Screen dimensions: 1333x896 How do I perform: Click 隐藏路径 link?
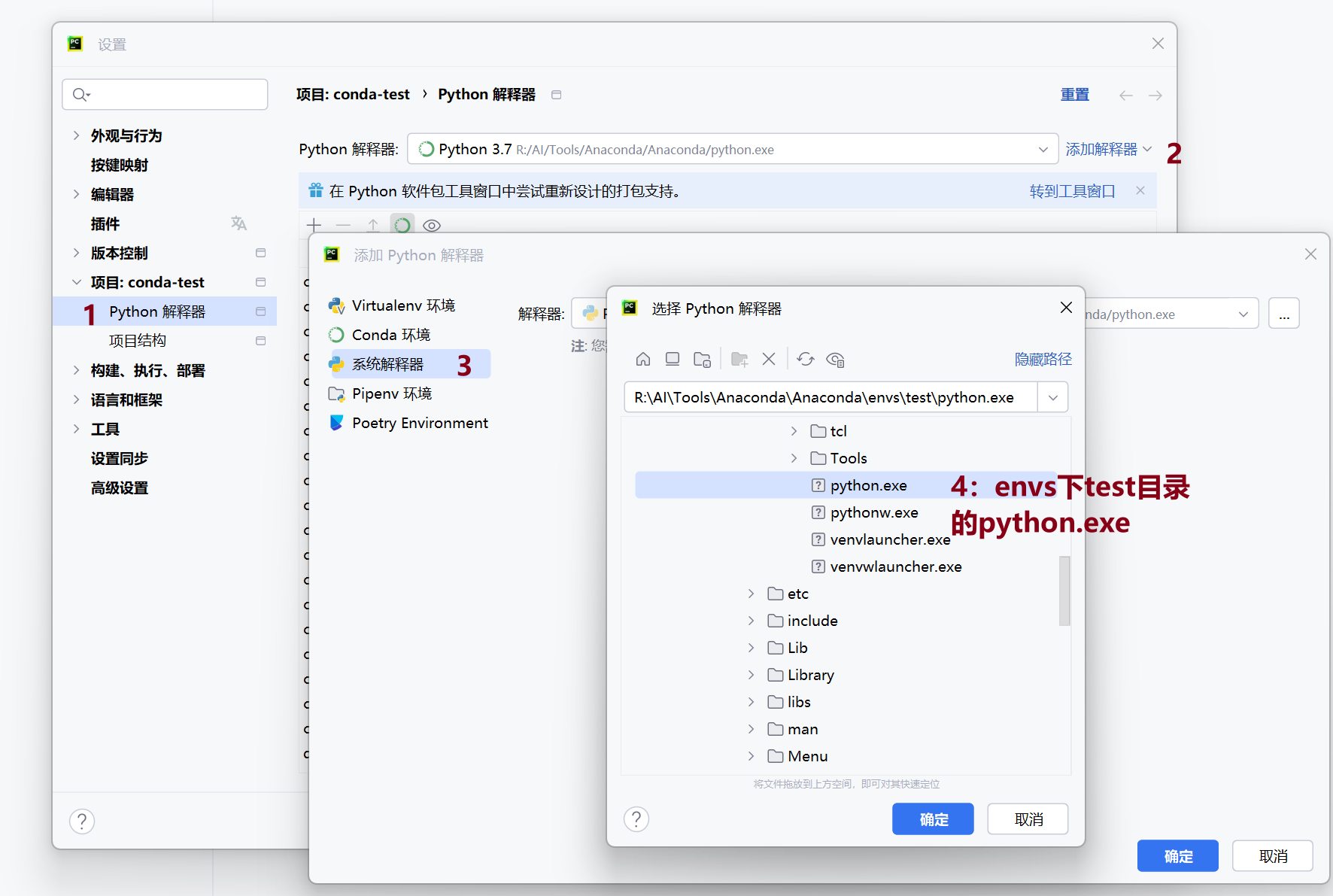coord(1043,360)
